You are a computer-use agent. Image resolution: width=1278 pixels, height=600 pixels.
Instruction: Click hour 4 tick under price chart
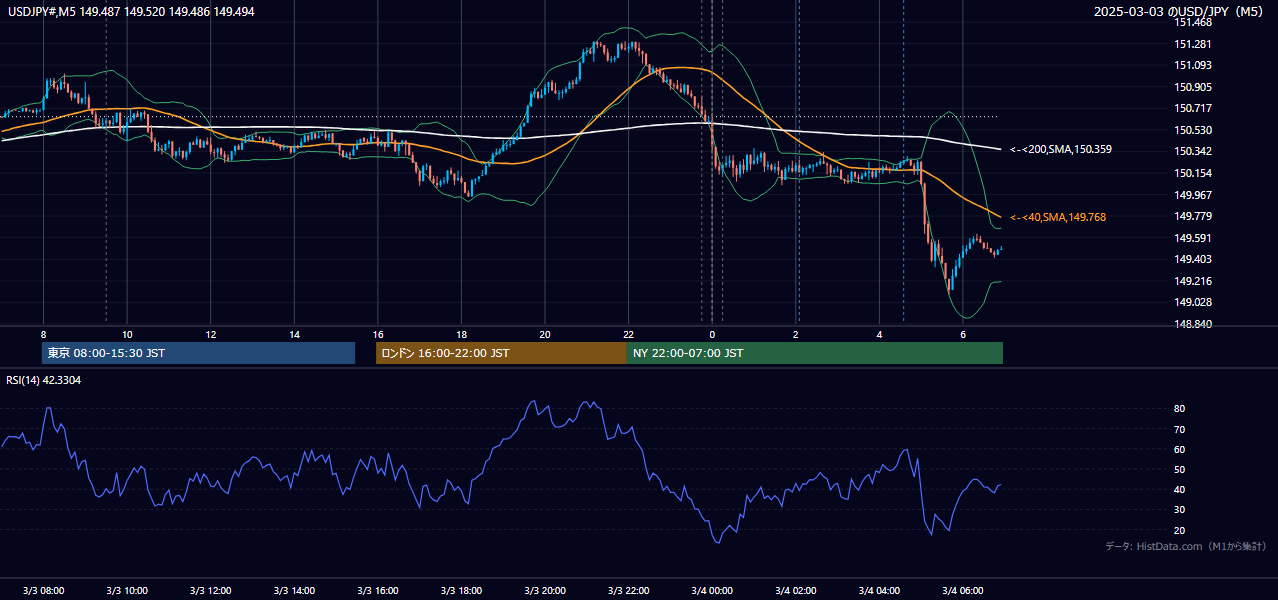point(879,334)
